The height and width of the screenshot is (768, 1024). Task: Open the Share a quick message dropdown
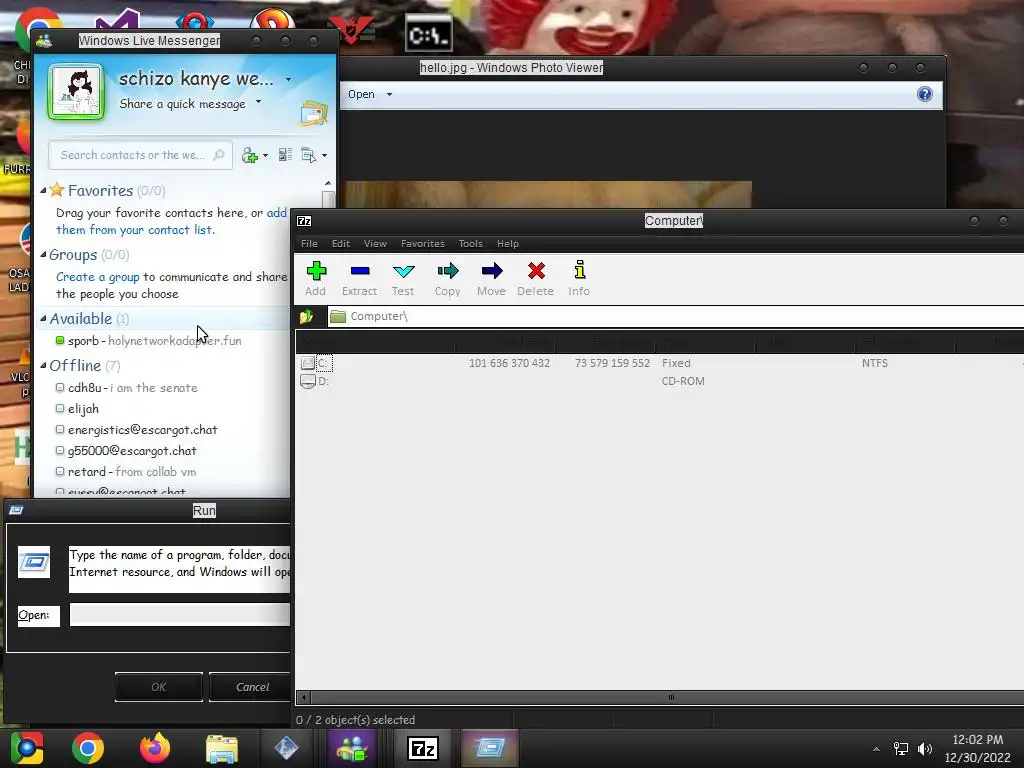(x=259, y=102)
